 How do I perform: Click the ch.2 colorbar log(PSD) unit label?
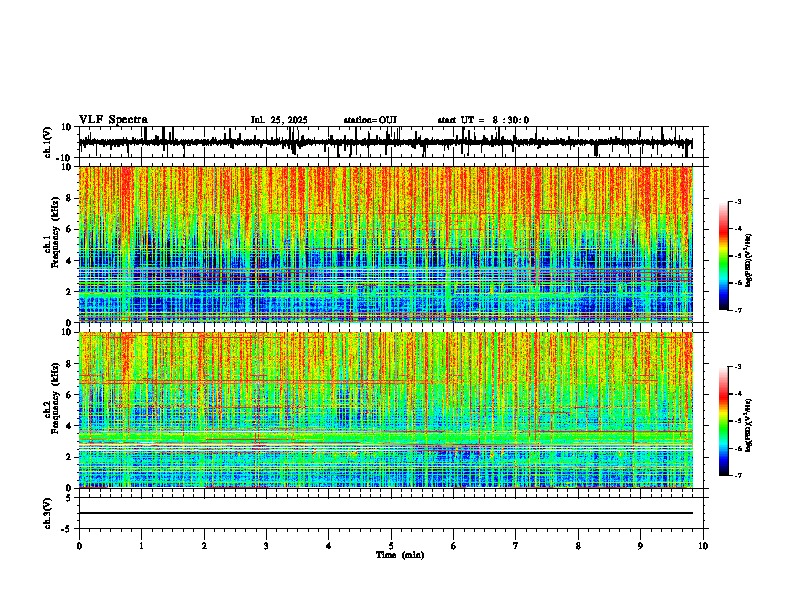(x=748, y=425)
